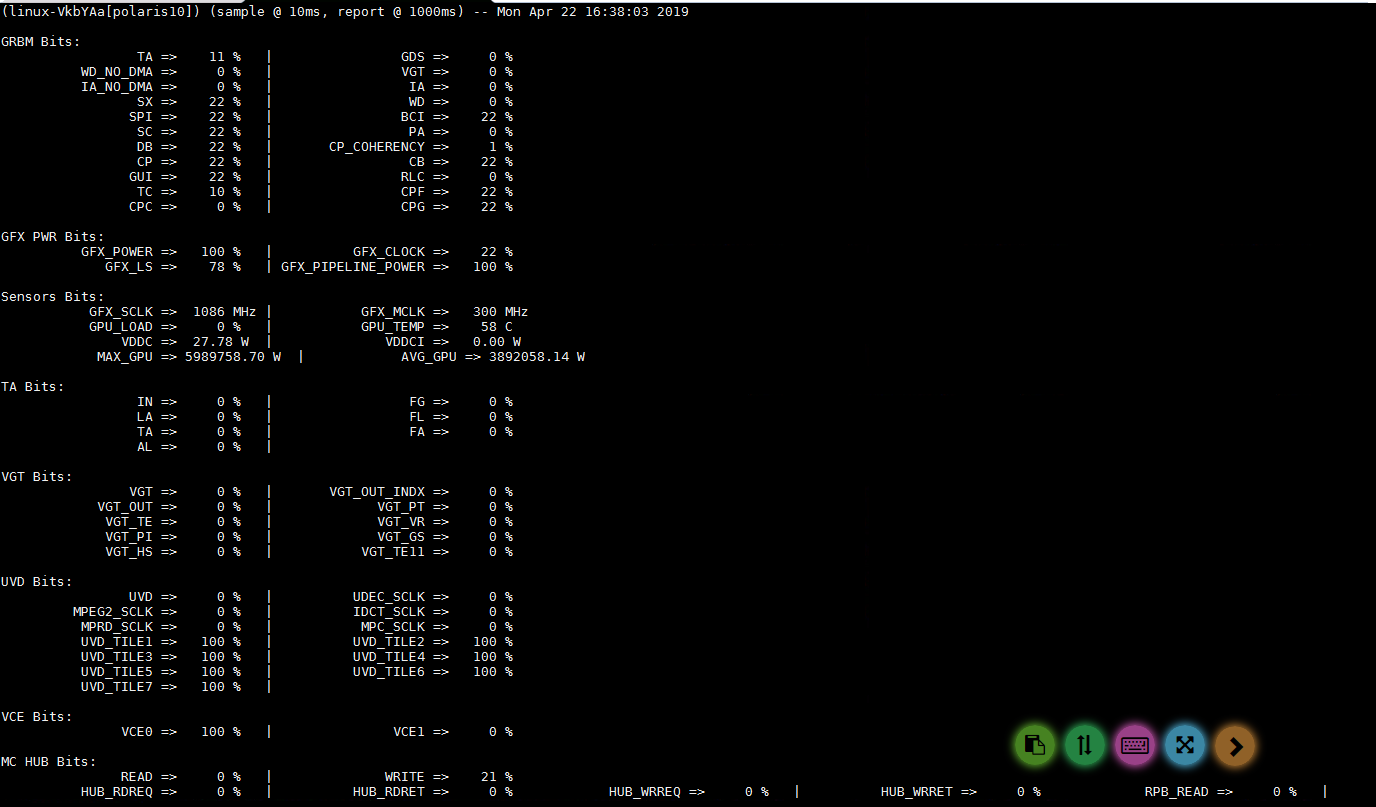Click the GRBM Bits section header
Viewport: 1376px width, 807px height.
pyautogui.click(x=40, y=42)
